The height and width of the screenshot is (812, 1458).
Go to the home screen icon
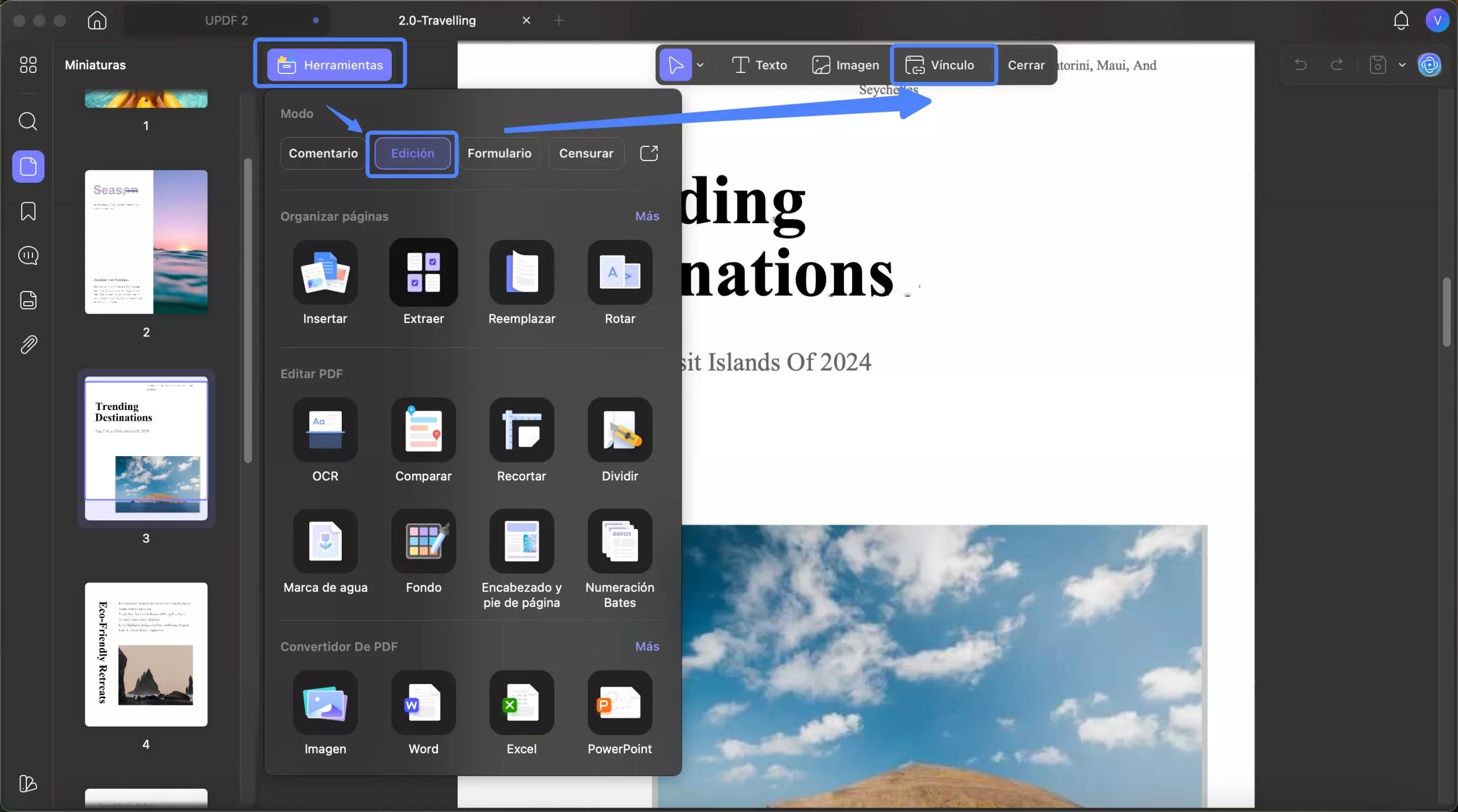(x=97, y=20)
